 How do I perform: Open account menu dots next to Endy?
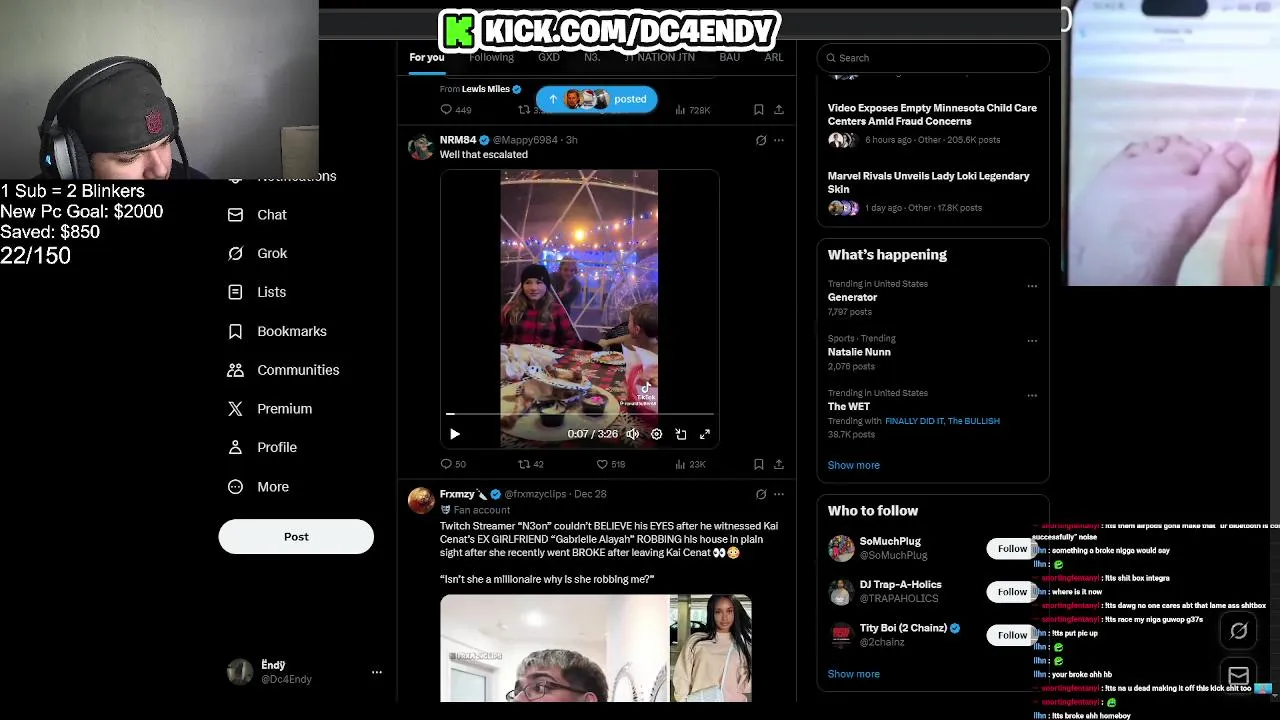(377, 672)
